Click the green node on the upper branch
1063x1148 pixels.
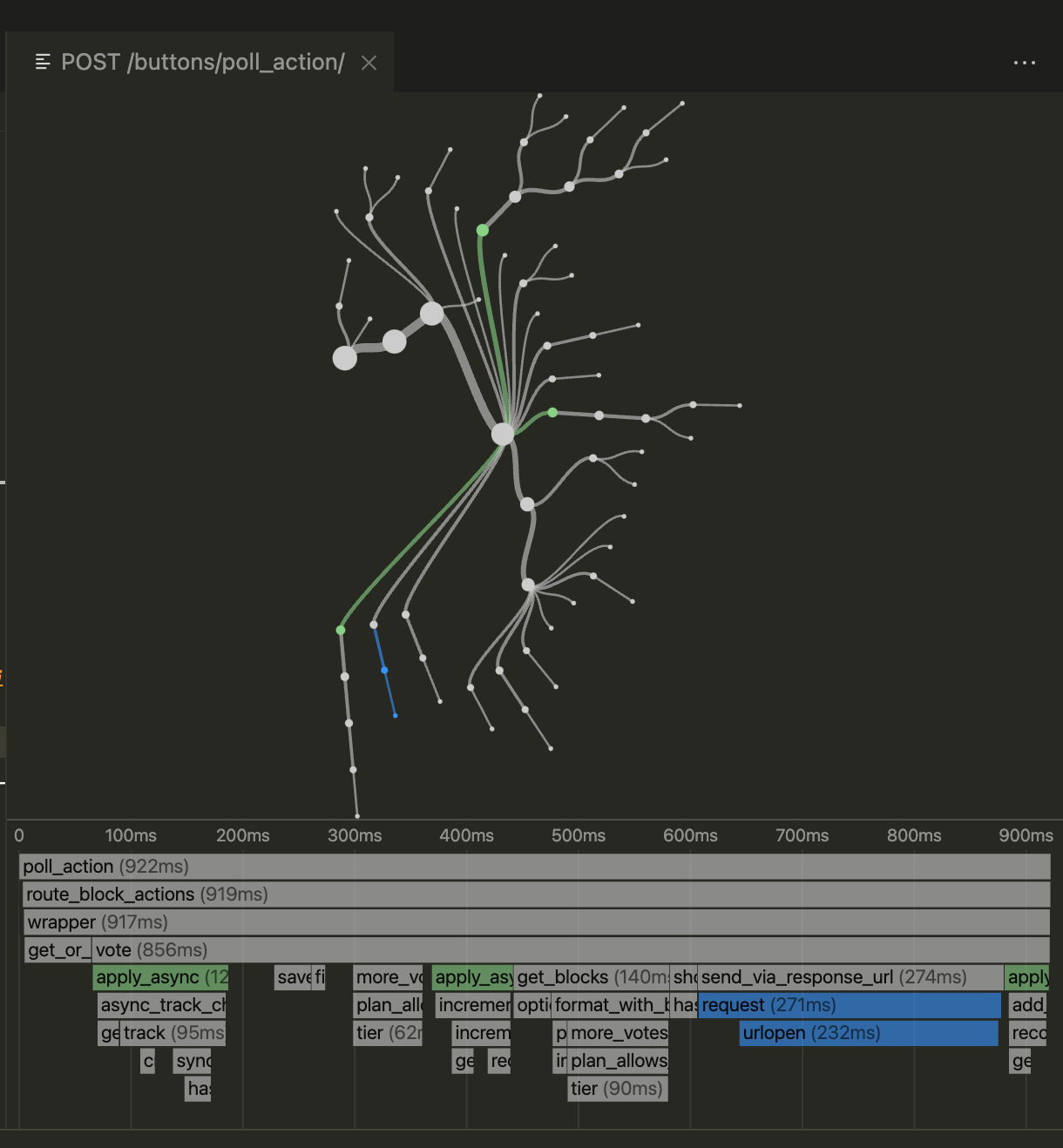(482, 230)
